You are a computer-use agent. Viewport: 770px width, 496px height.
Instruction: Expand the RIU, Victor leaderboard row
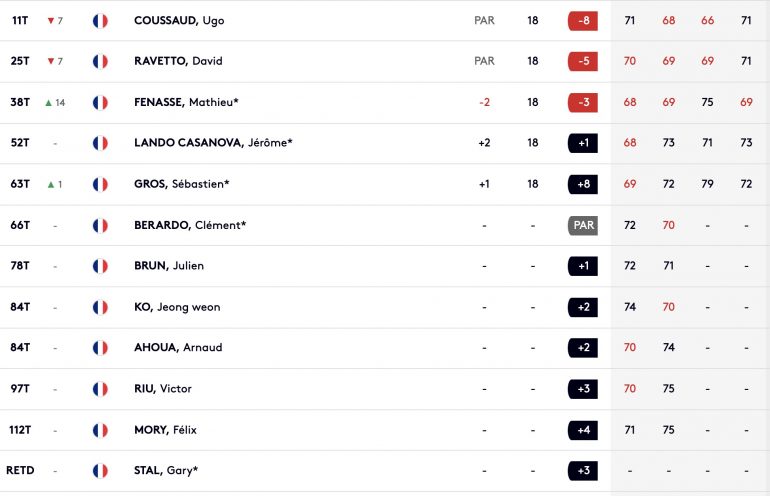tap(385, 389)
